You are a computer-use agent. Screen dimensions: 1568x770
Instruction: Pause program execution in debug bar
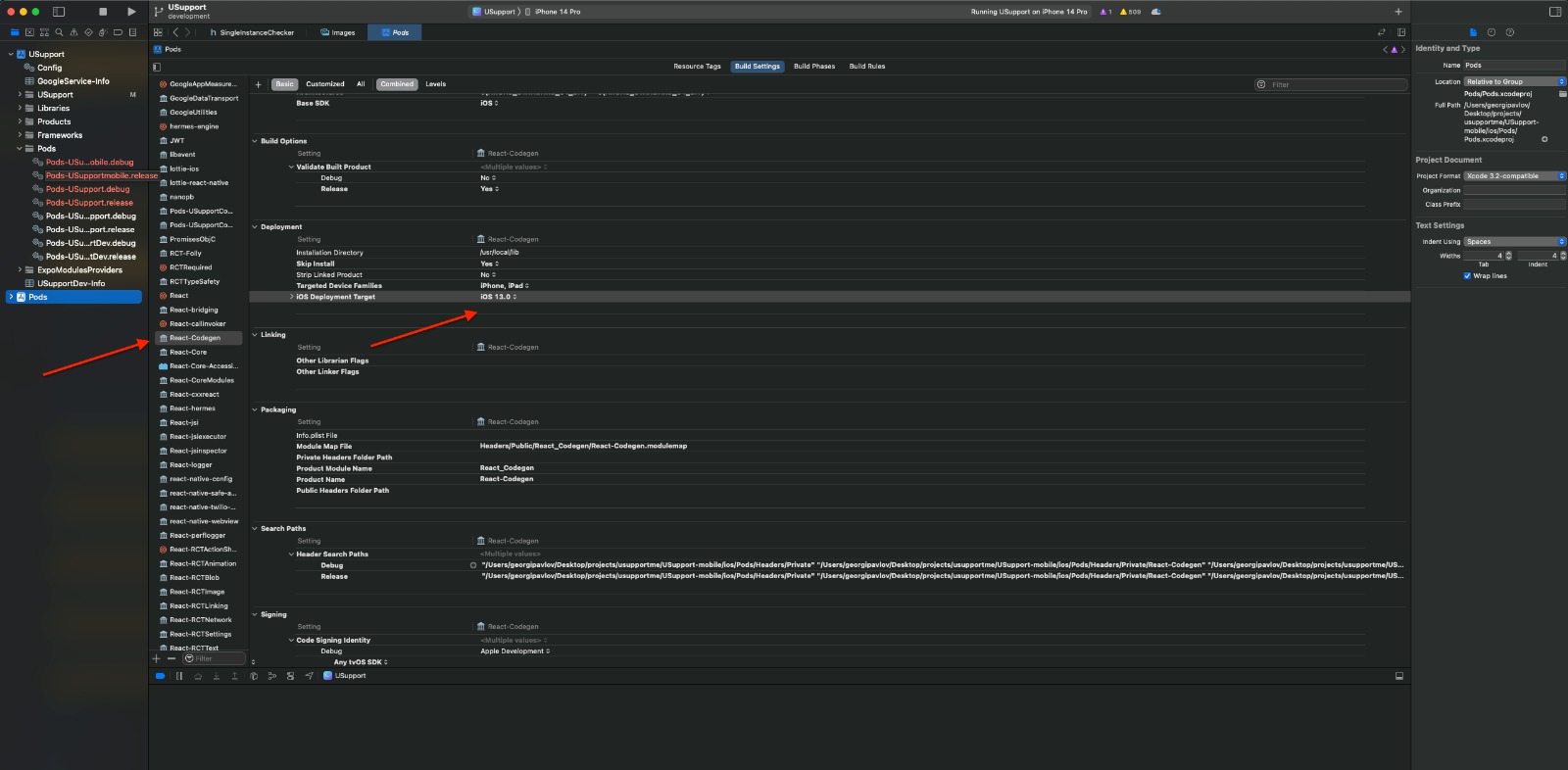pos(179,676)
